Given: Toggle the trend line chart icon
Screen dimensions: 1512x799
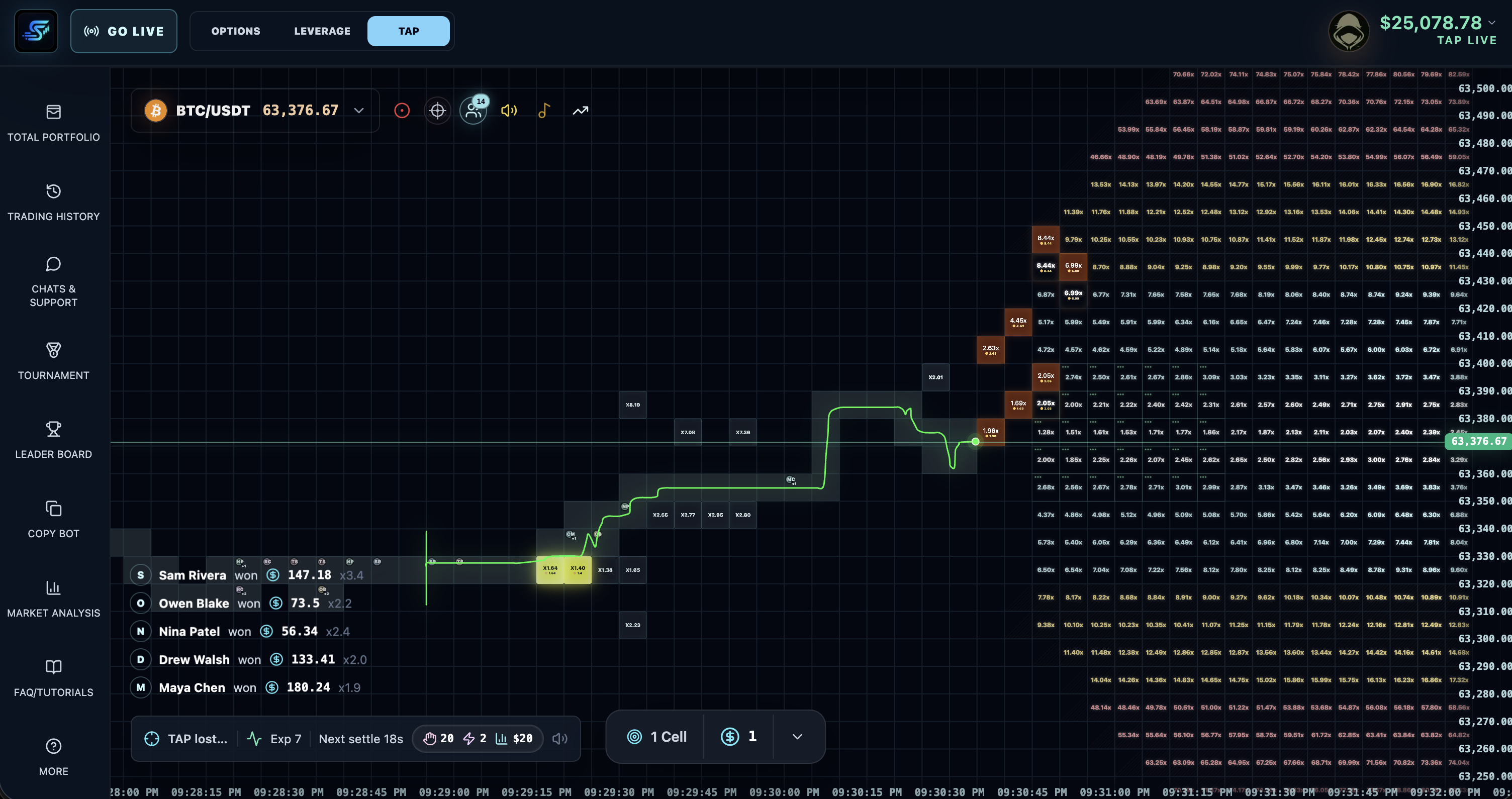Looking at the screenshot, I should (x=581, y=110).
